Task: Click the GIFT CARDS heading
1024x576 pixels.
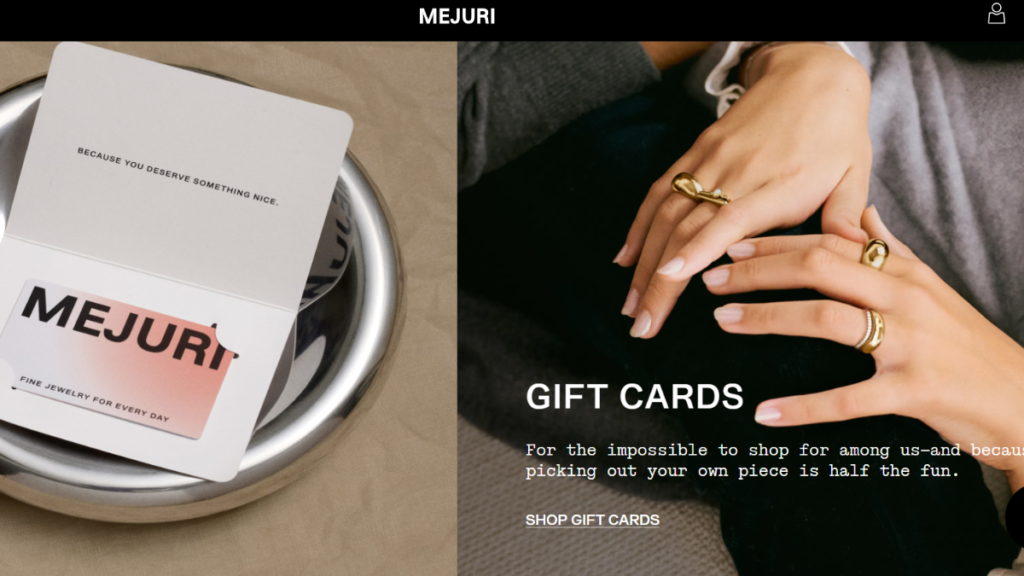Action: (635, 396)
